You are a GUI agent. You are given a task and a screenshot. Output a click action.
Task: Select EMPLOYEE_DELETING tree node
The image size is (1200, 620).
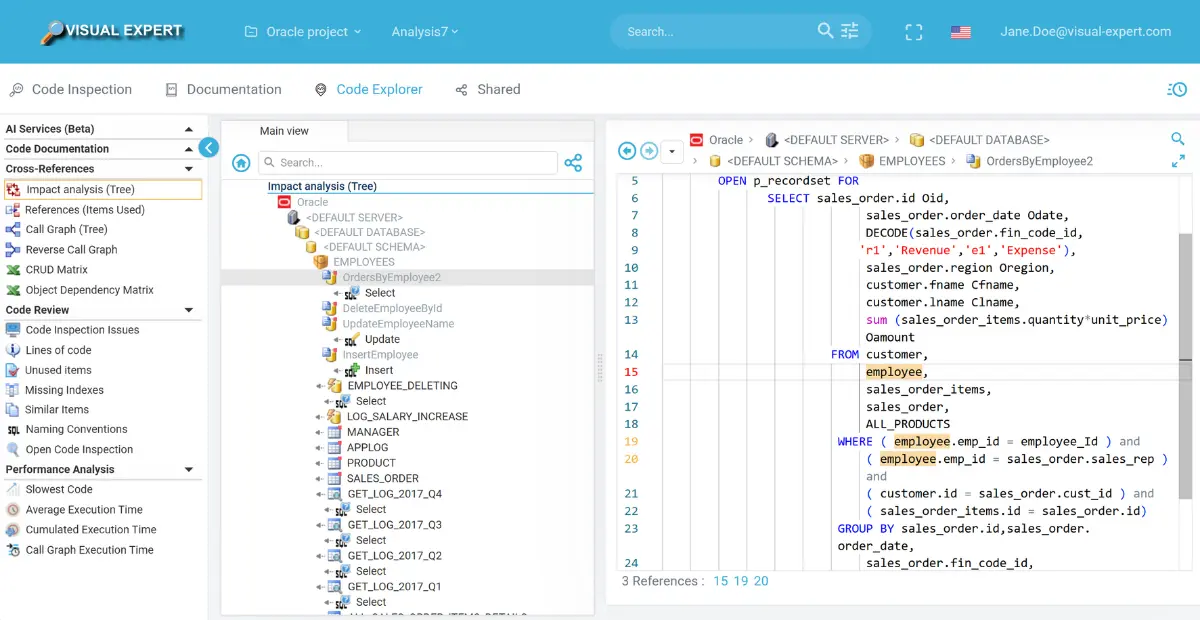coord(402,385)
